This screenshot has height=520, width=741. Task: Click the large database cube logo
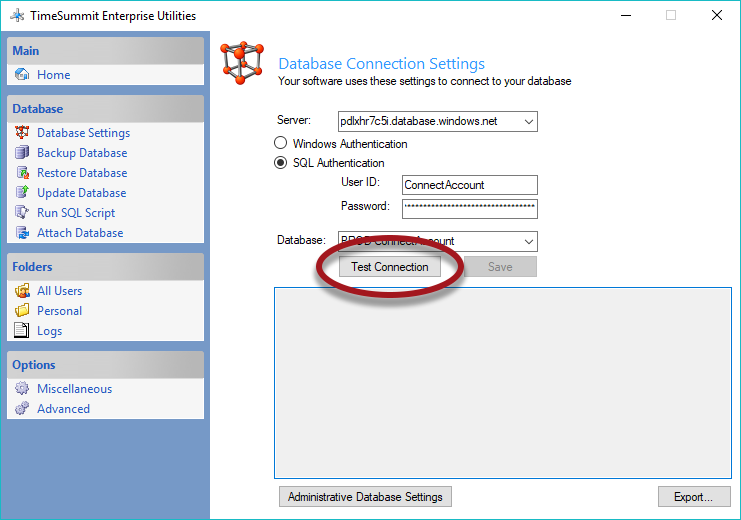pyautogui.click(x=242, y=63)
